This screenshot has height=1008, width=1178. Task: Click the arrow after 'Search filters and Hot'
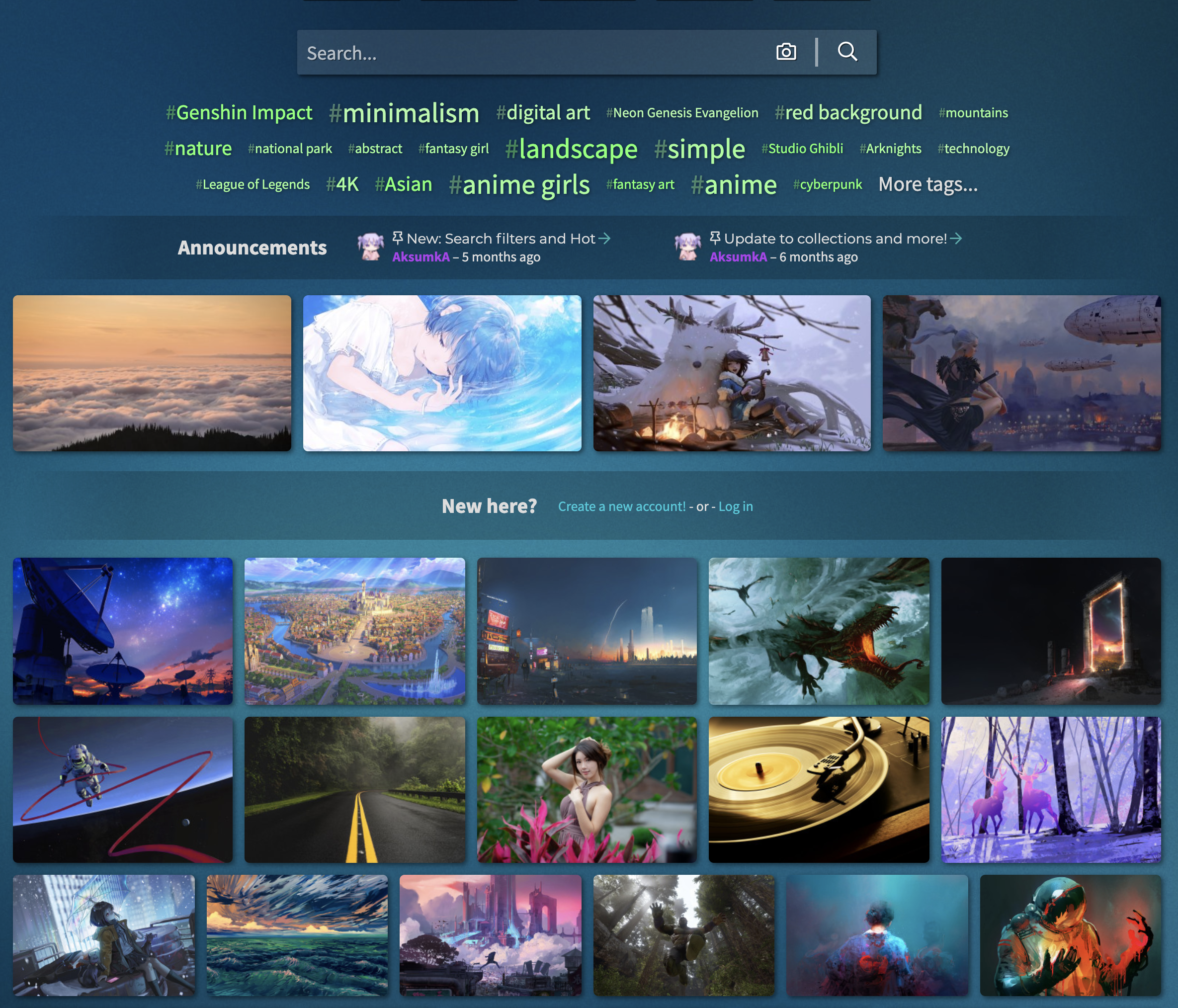[605, 238]
